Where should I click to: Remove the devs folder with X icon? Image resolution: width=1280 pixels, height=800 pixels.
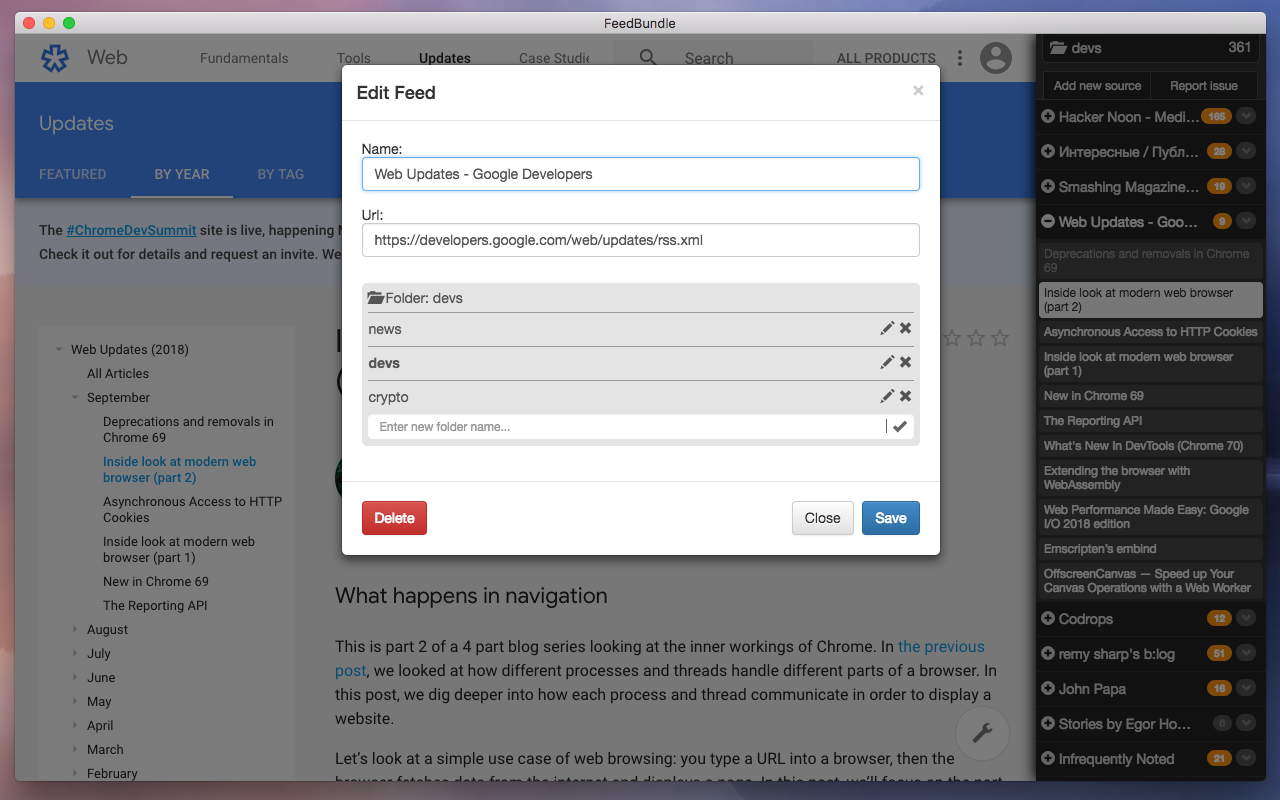[x=905, y=363]
